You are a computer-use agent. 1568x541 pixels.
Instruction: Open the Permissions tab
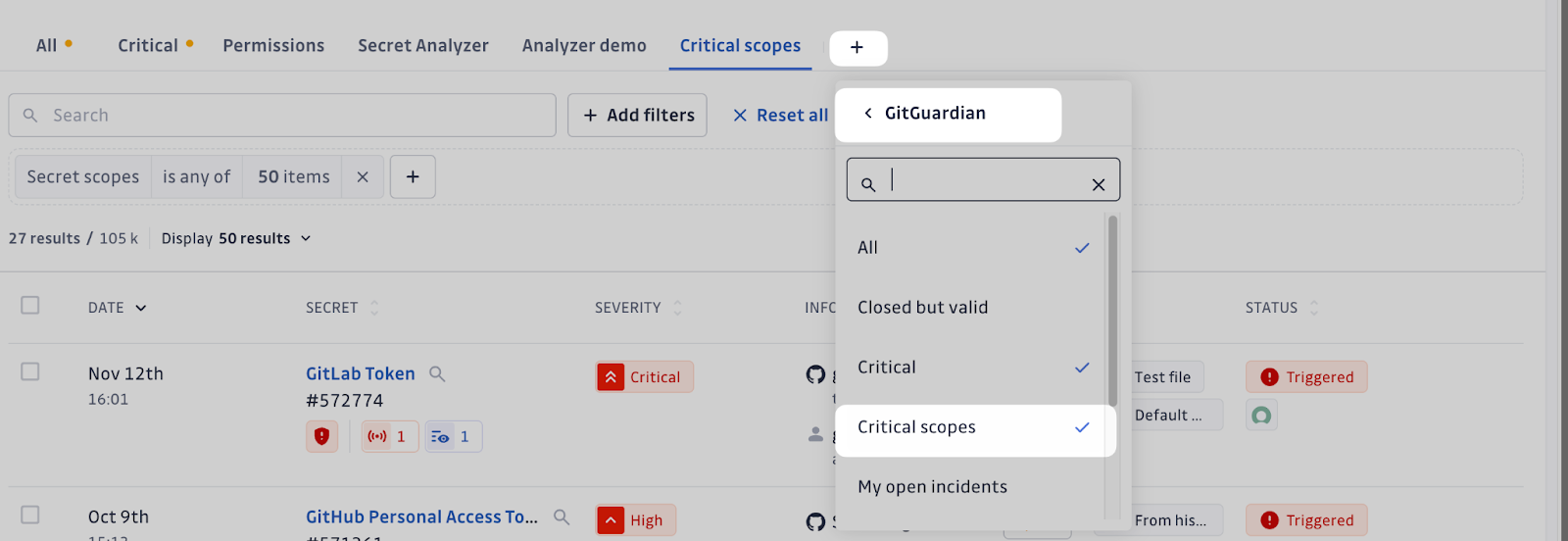pos(273,46)
